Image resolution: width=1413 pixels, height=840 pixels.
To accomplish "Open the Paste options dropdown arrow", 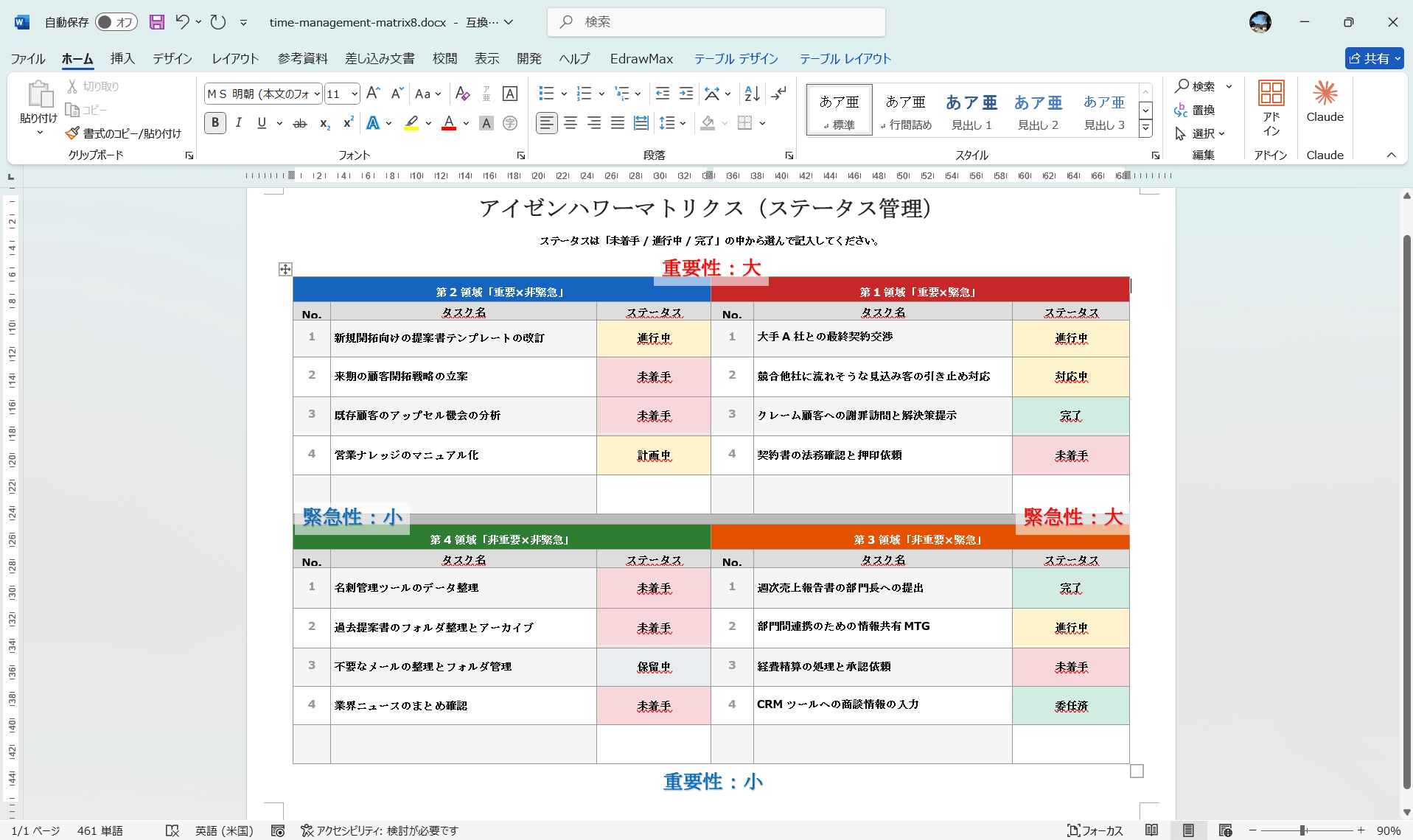I will point(39,133).
